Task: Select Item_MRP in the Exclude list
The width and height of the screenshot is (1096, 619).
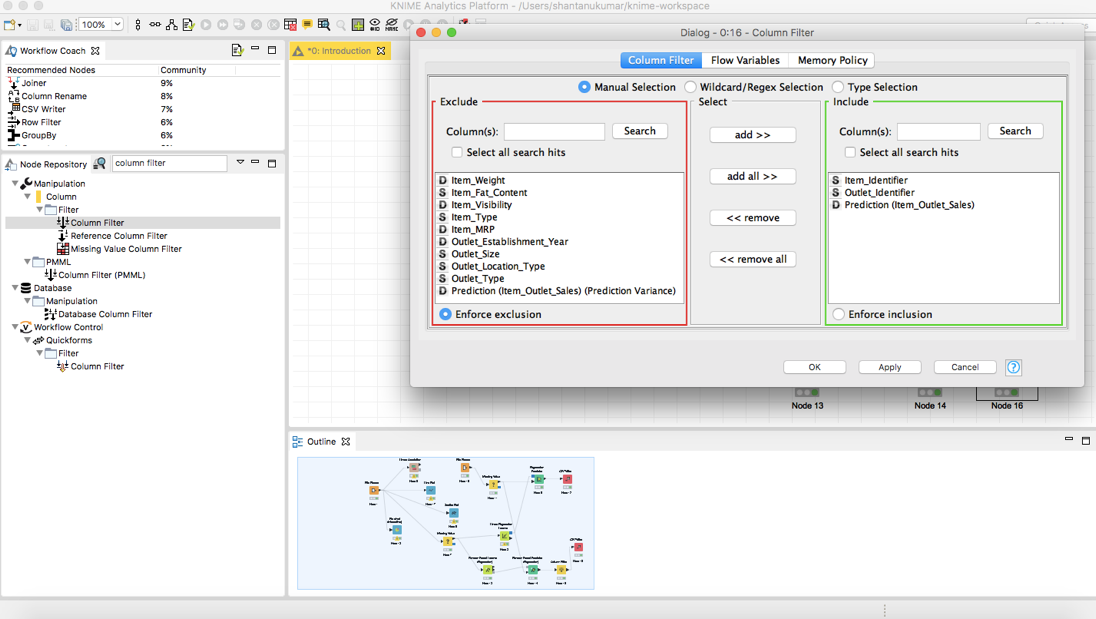Action: pos(472,229)
